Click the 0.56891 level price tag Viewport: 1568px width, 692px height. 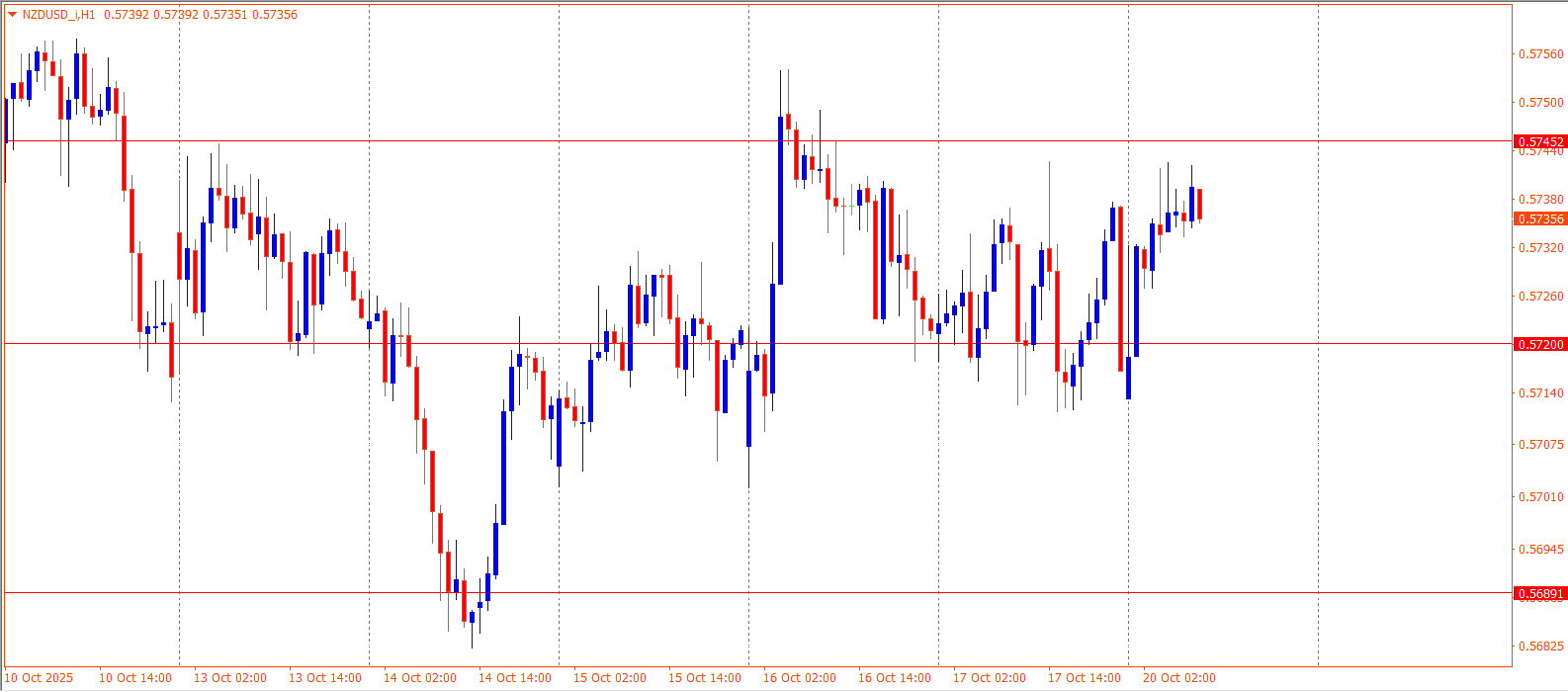pyautogui.click(x=1540, y=594)
